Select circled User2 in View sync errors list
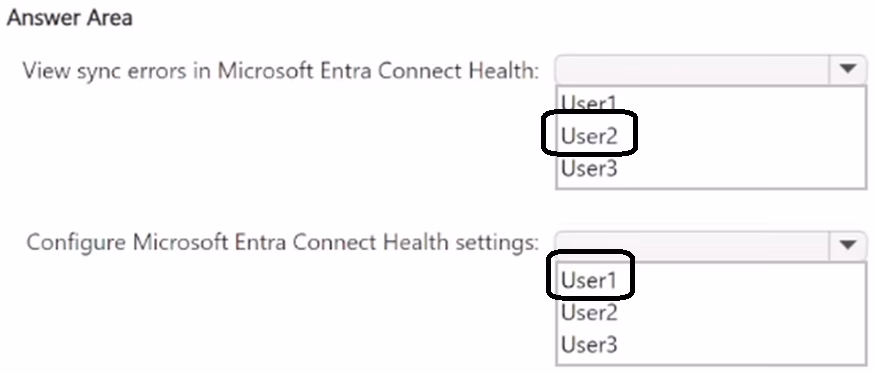This screenshot has width=874, height=373. pos(589,135)
